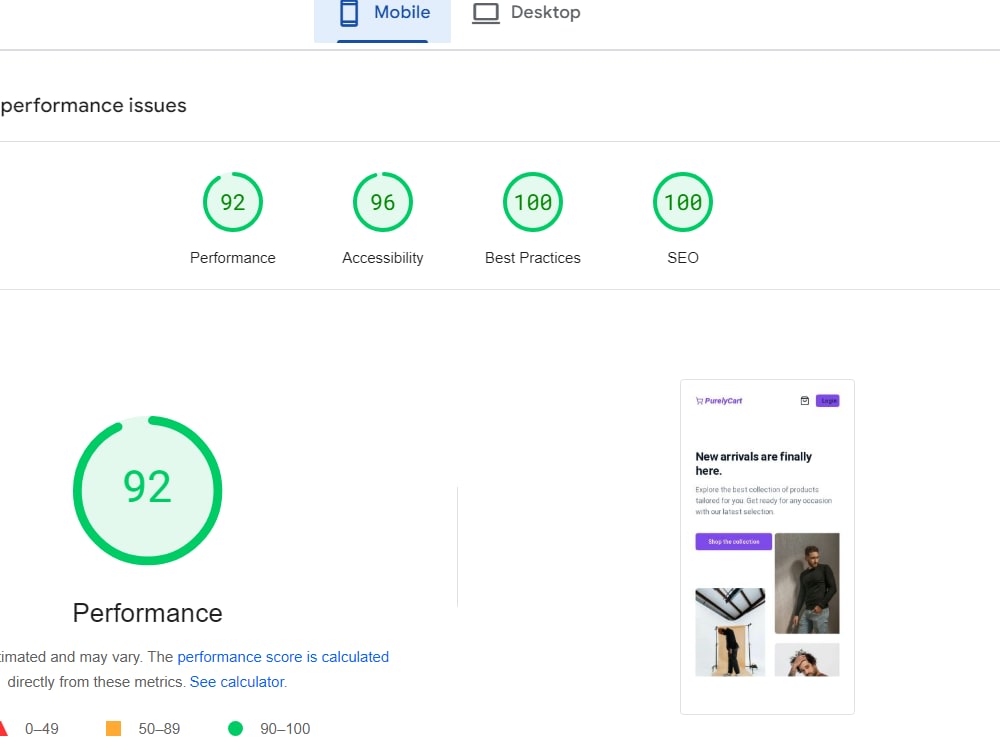Click the desktop monitor icon

486,13
